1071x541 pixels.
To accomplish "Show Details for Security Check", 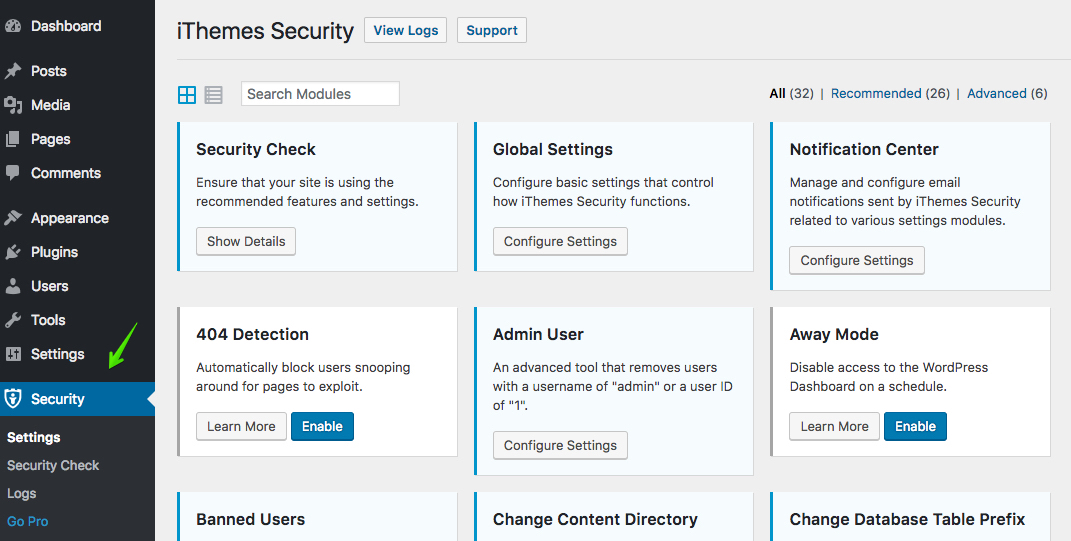I will point(246,241).
